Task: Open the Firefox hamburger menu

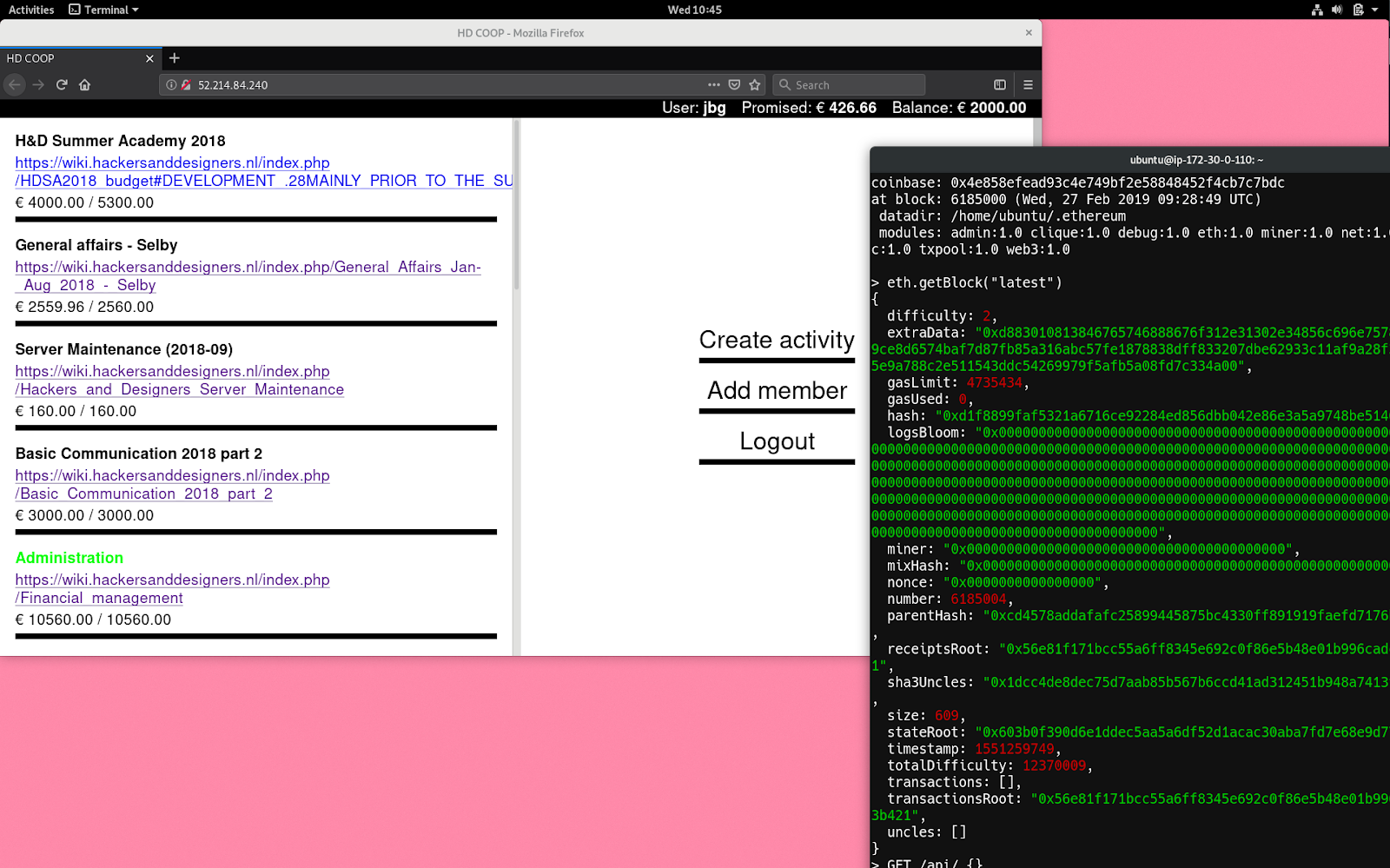Action: tap(1028, 84)
